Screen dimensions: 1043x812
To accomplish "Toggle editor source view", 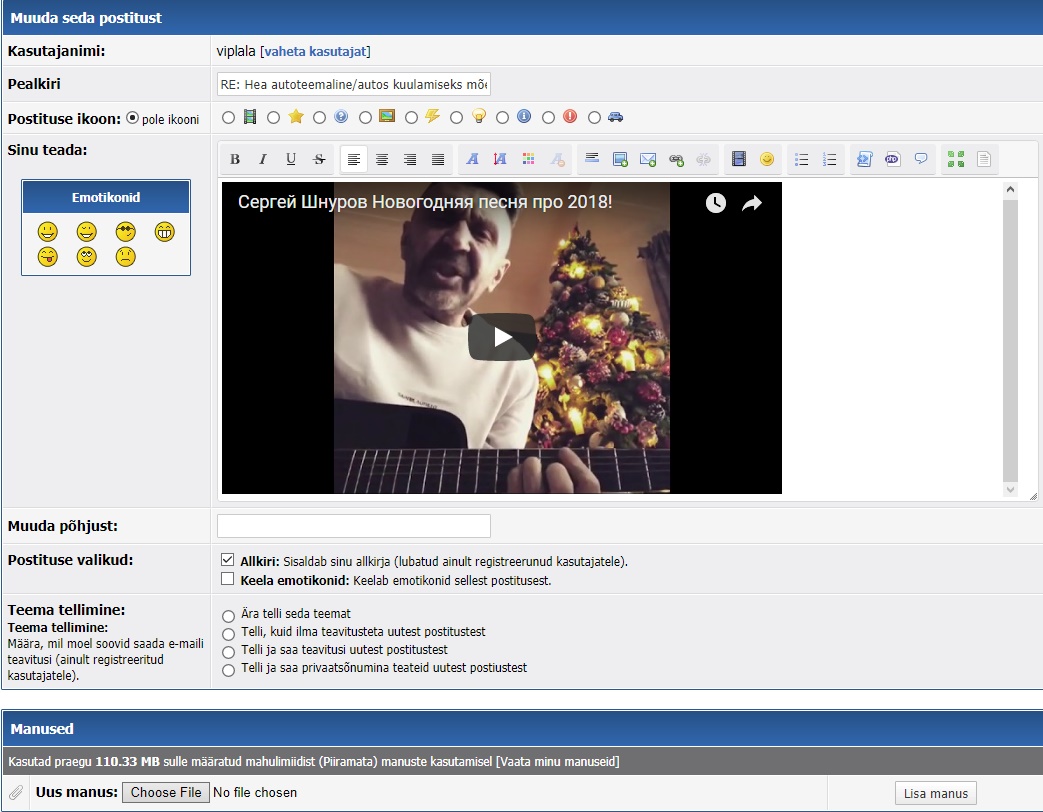I will (x=984, y=159).
